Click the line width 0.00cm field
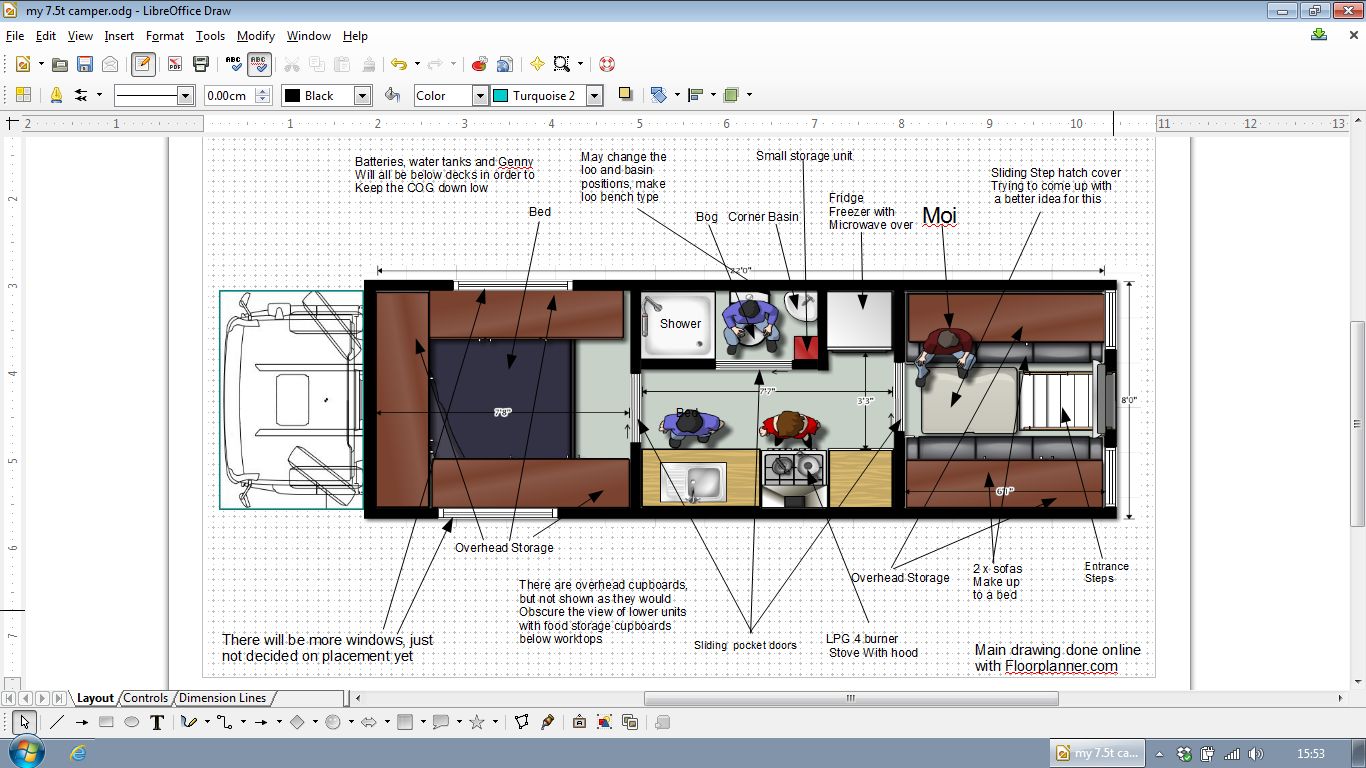1366x768 pixels. 229,96
